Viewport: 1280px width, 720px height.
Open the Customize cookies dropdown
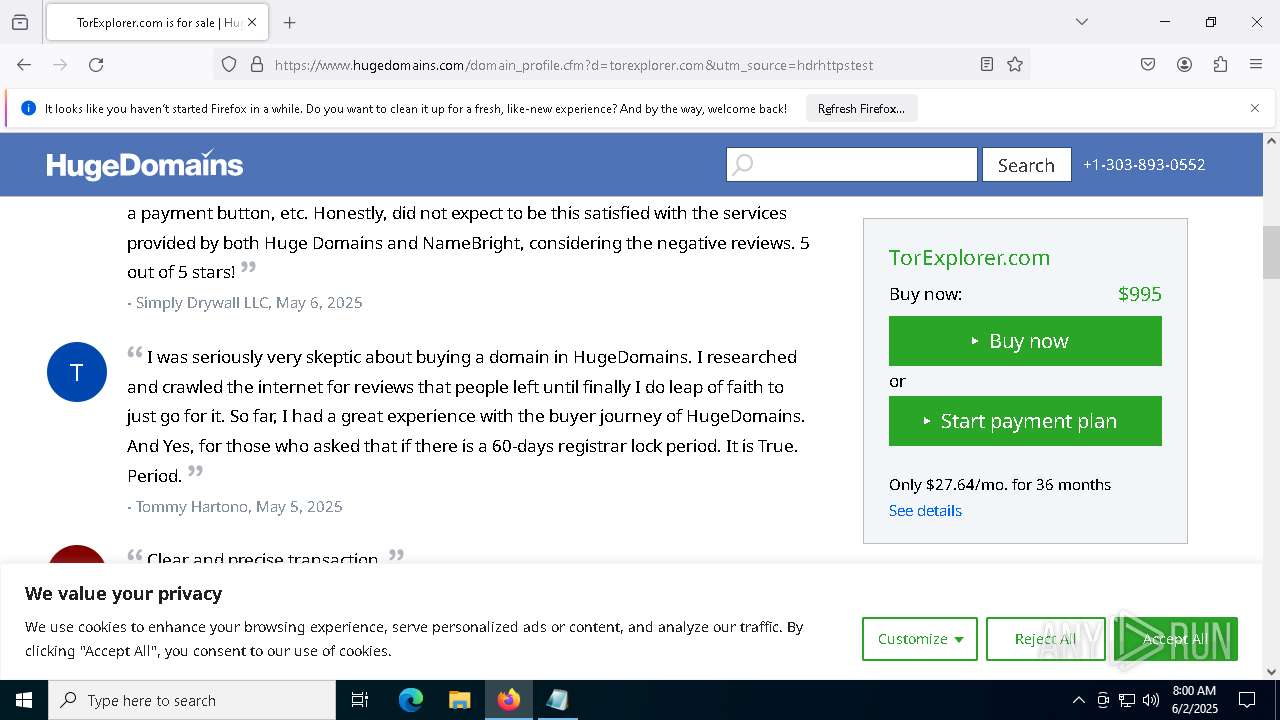coord(920,639)
